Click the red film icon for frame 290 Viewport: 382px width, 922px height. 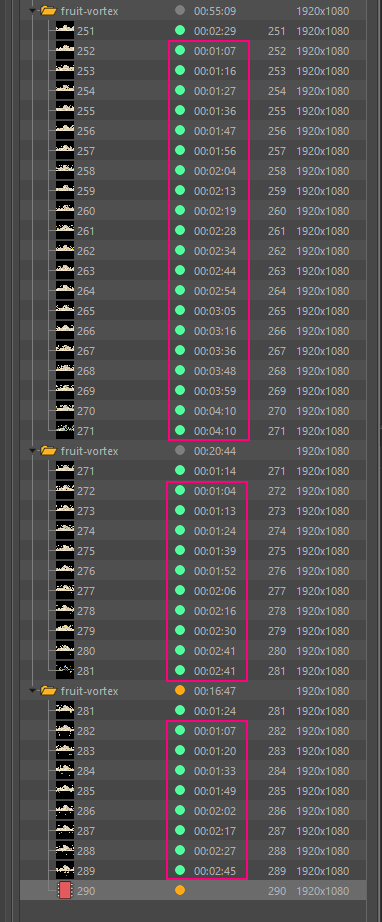65,890
